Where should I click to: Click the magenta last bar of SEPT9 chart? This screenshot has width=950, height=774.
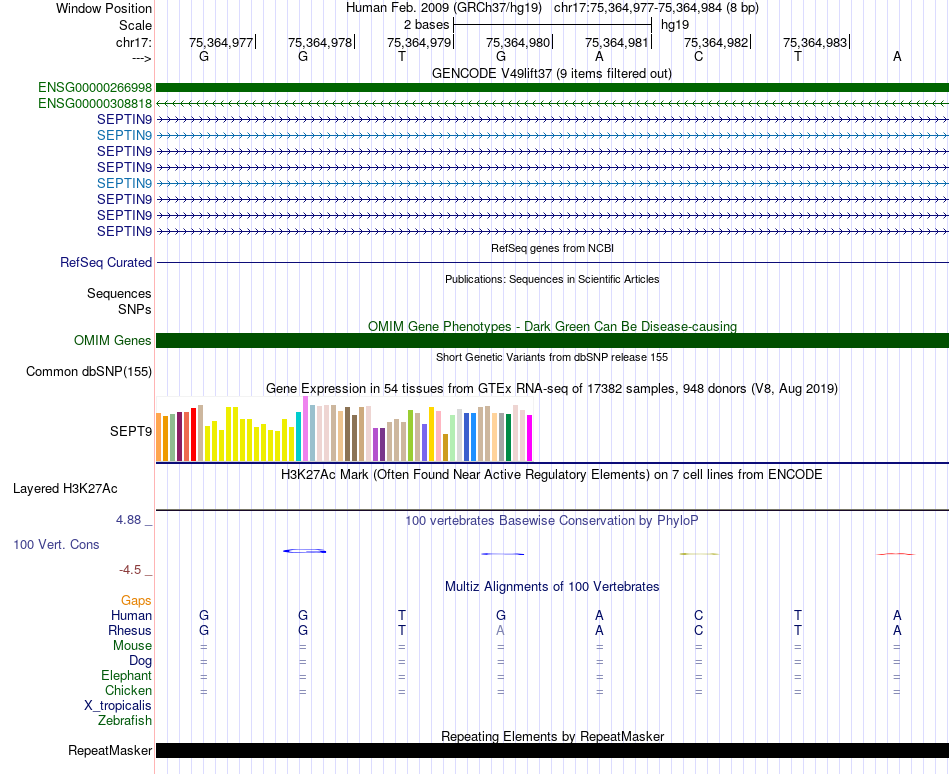pos(530,438)
